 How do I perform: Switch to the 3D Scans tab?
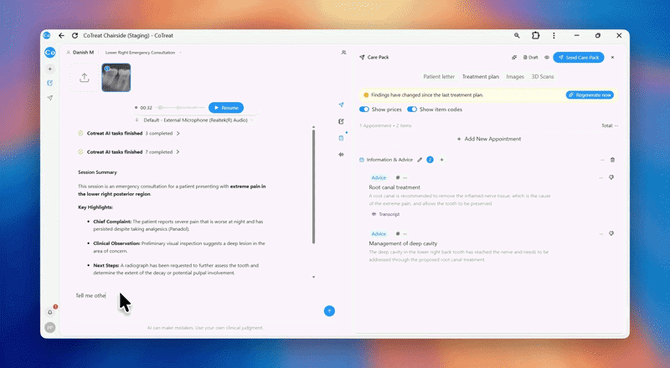[x=542, y=77]
